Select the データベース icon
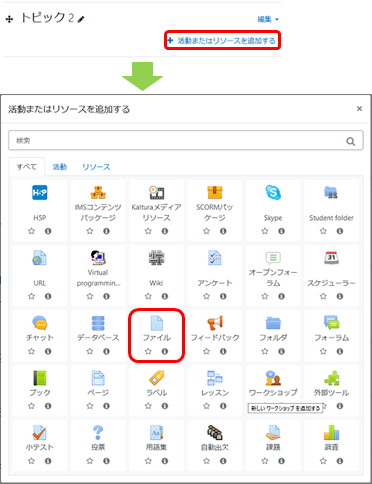Image resolution: width=372 pixels, height=484 pixels. point(98,323)
